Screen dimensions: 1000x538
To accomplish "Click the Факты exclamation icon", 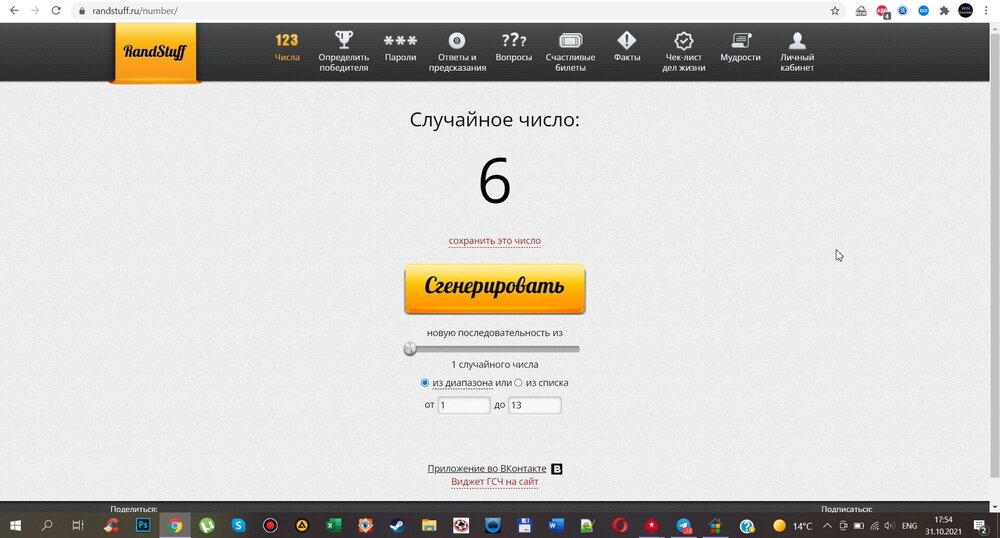I will pos(627,41).
